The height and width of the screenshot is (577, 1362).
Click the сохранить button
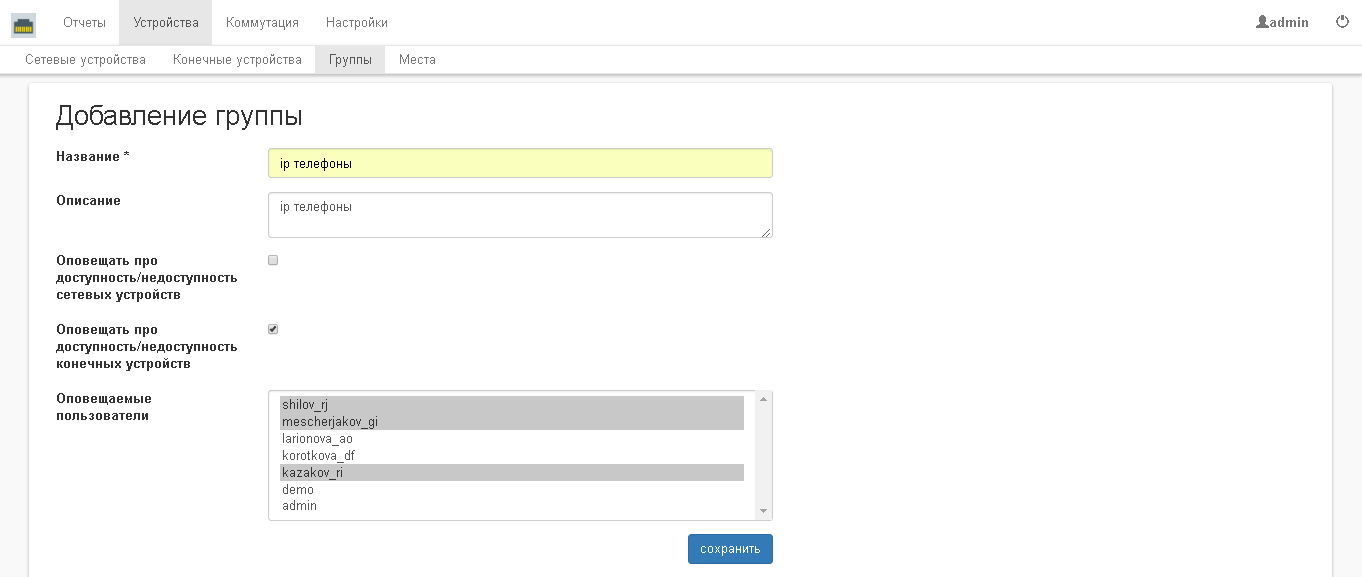coord(730,549)
